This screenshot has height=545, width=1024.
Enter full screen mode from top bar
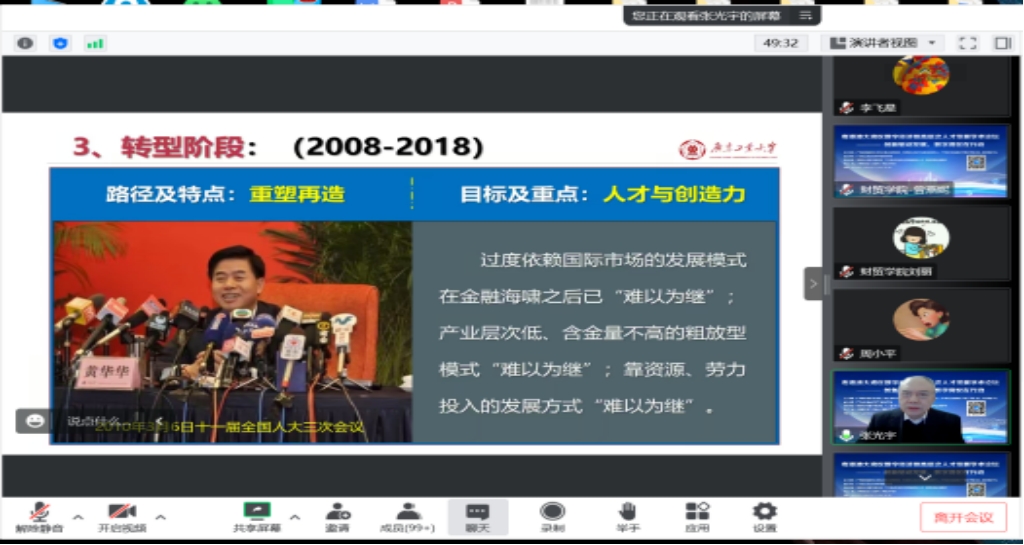pyautogui.click(x=967, y=43)
